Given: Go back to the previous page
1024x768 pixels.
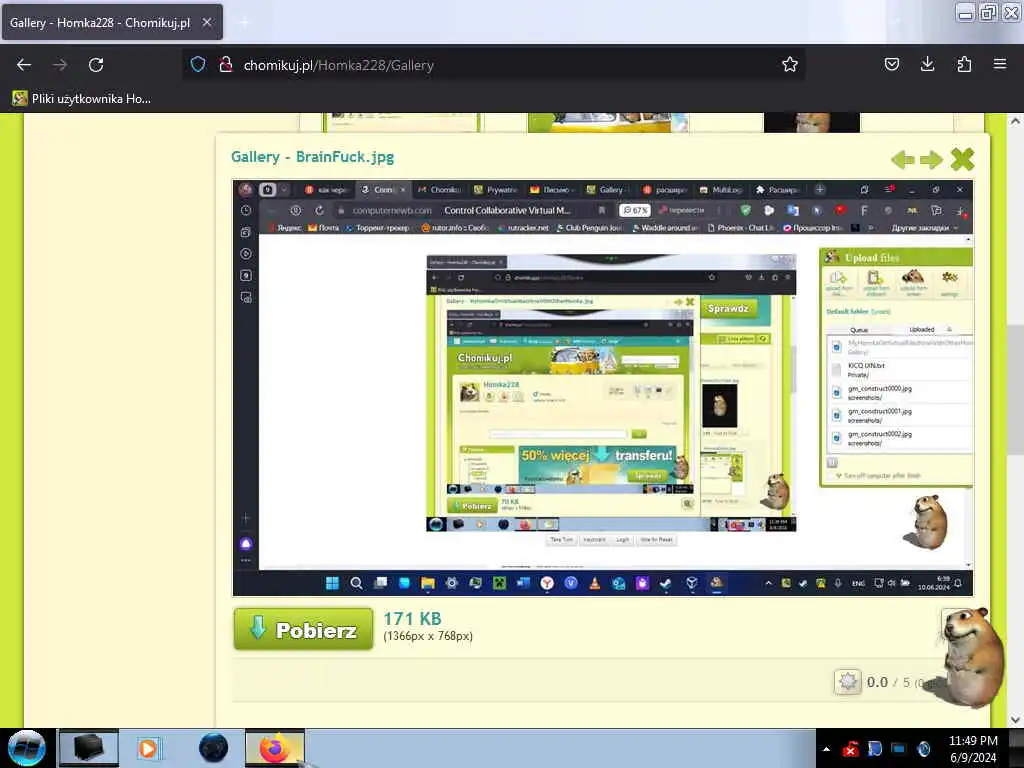Looking at the screenshot, I should pos(24,65).
